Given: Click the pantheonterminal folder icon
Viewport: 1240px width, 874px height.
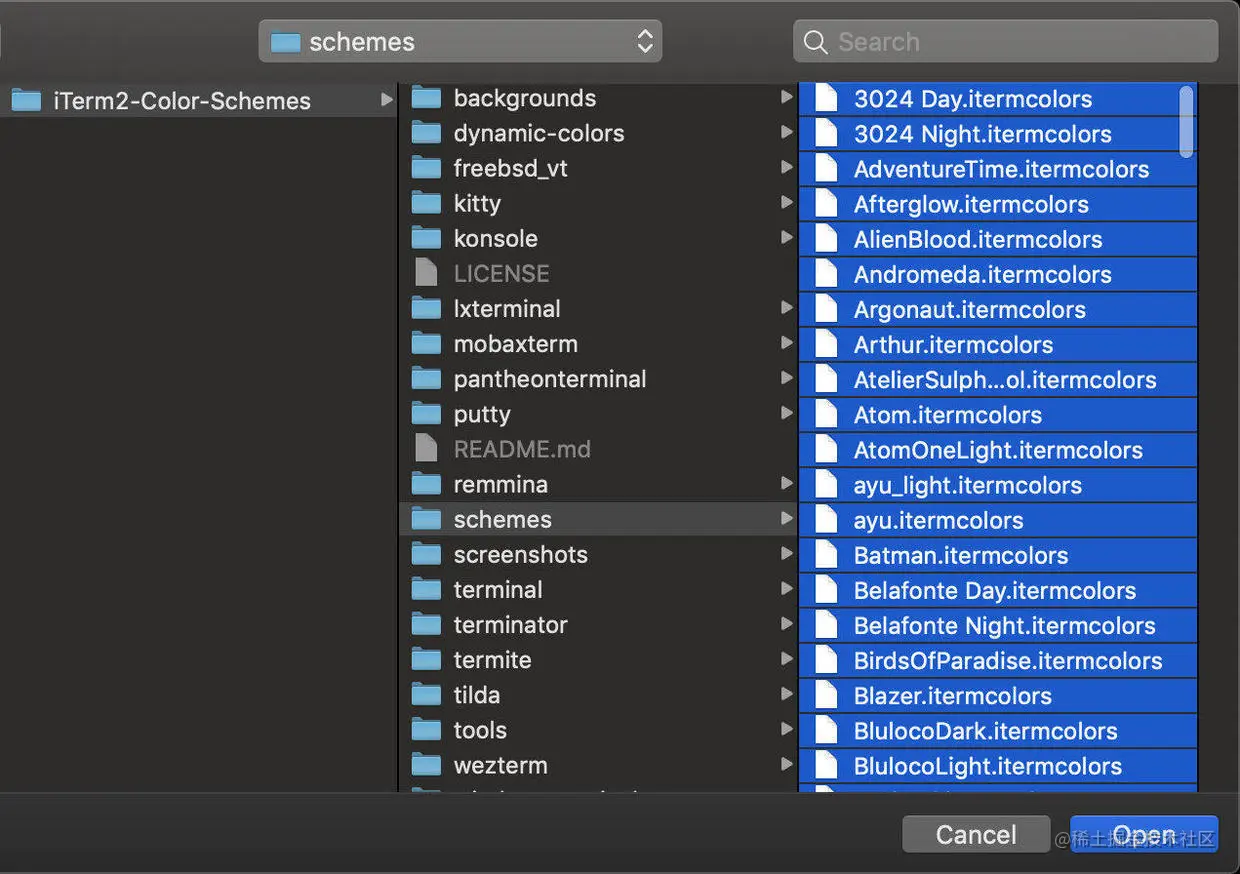Looking at the screenshot, I should click(427, 379).
